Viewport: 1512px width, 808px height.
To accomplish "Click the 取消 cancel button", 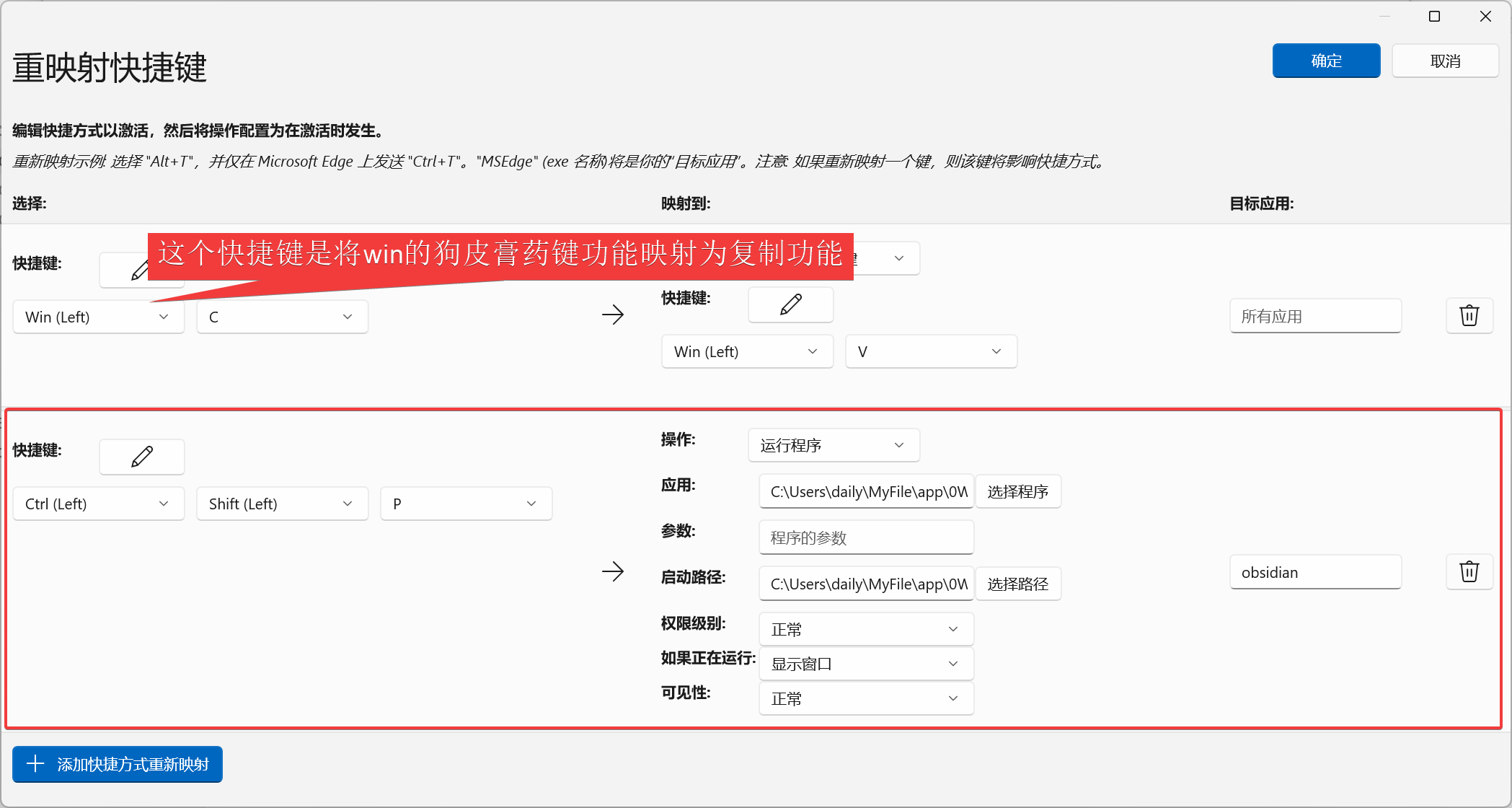I will pos(1444,61).
